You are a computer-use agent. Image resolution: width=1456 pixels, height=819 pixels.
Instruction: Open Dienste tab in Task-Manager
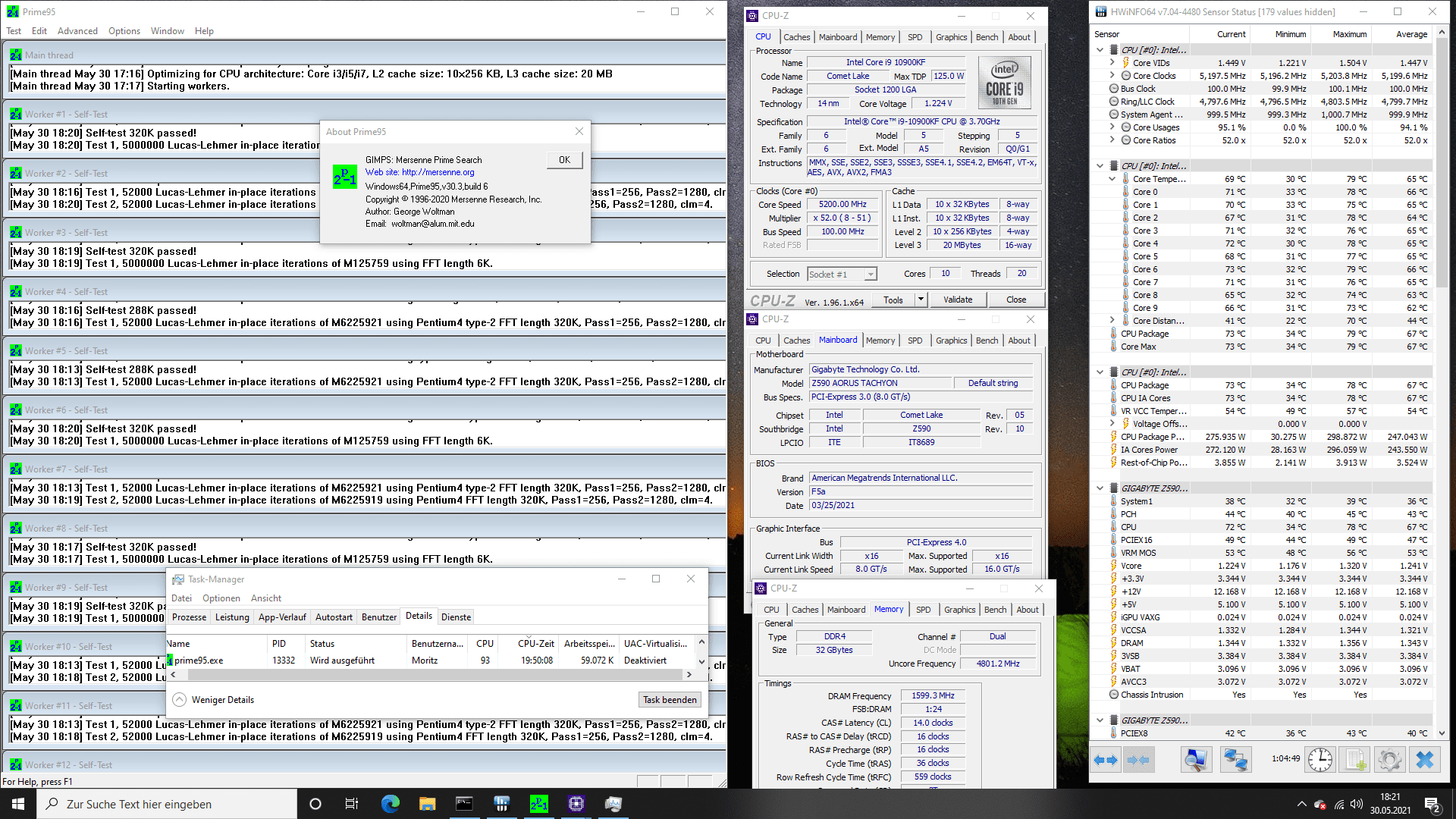coord(456,617)
